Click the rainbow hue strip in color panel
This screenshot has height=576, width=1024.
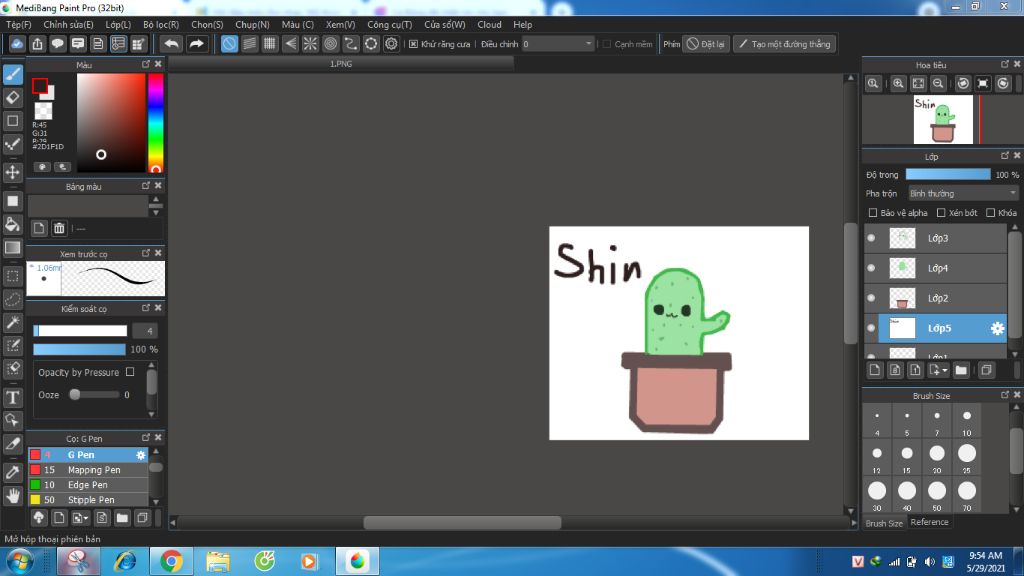point(156,120)
